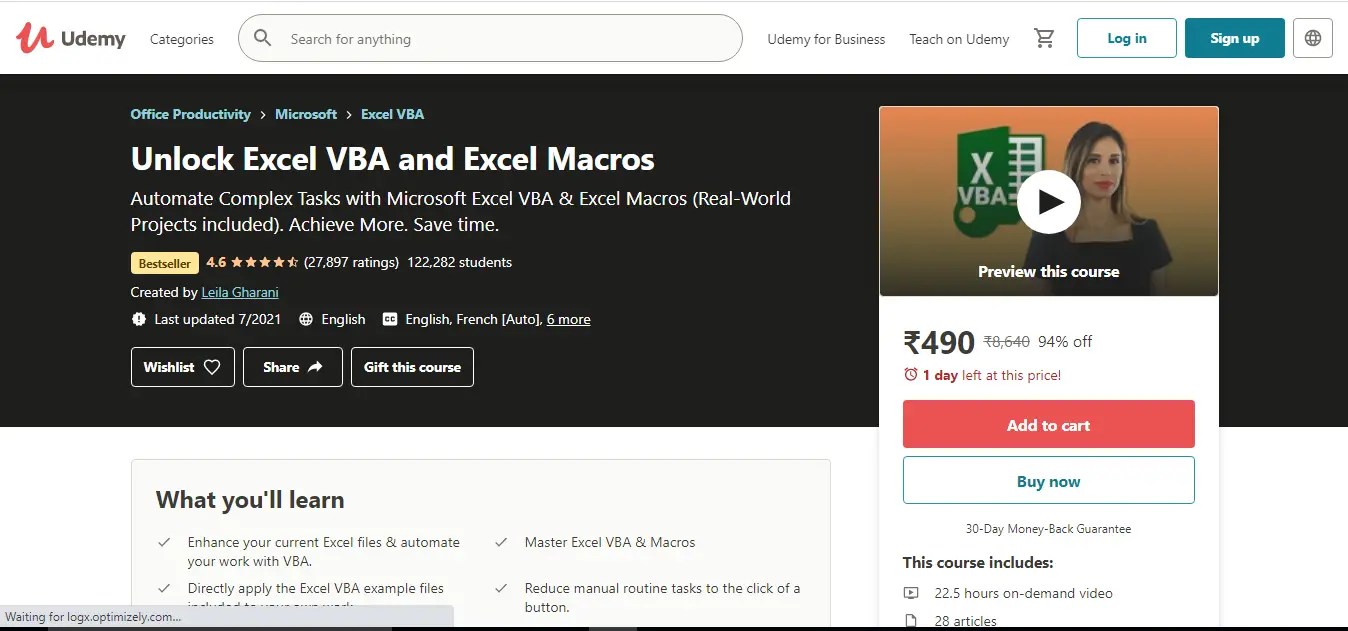Add the course to cart

coord(1048,424)
